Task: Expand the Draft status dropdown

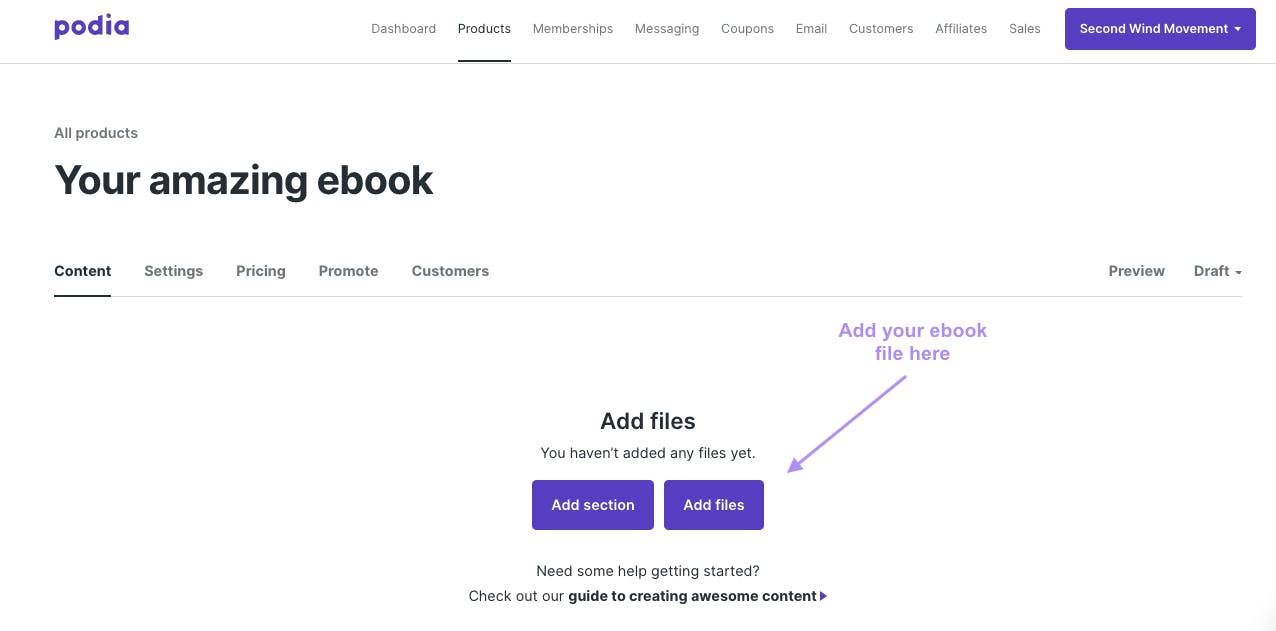Action: (1217, 271)
